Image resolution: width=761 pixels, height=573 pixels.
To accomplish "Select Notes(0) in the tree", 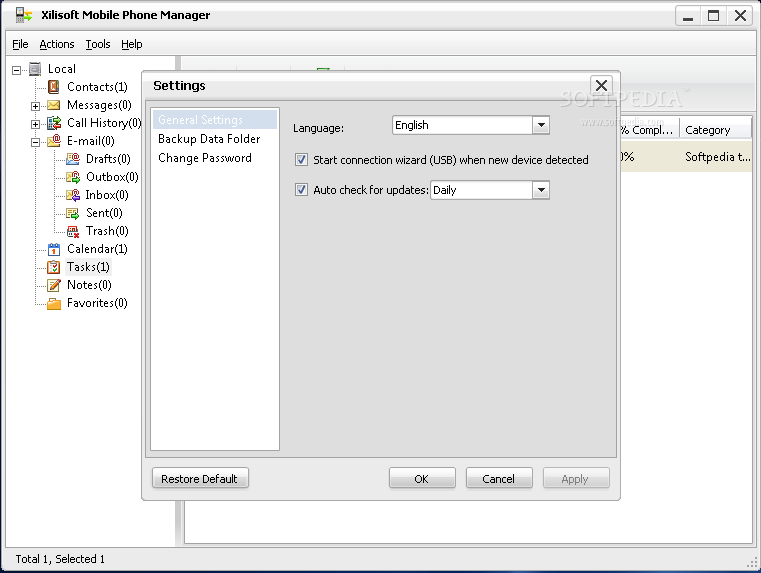I will pyautogui.click(x=89, y=285).
